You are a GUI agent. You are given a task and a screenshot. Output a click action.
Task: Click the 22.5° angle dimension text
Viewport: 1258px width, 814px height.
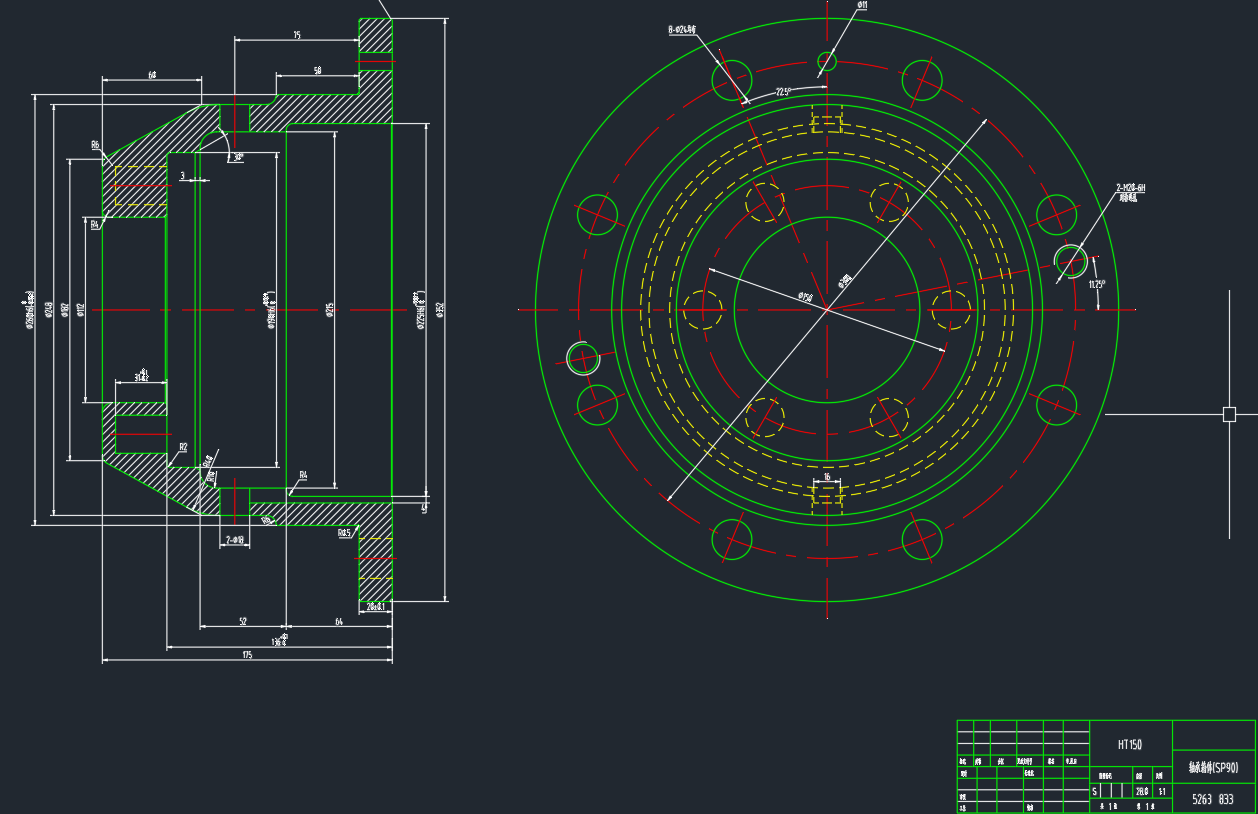click(782, 92)
